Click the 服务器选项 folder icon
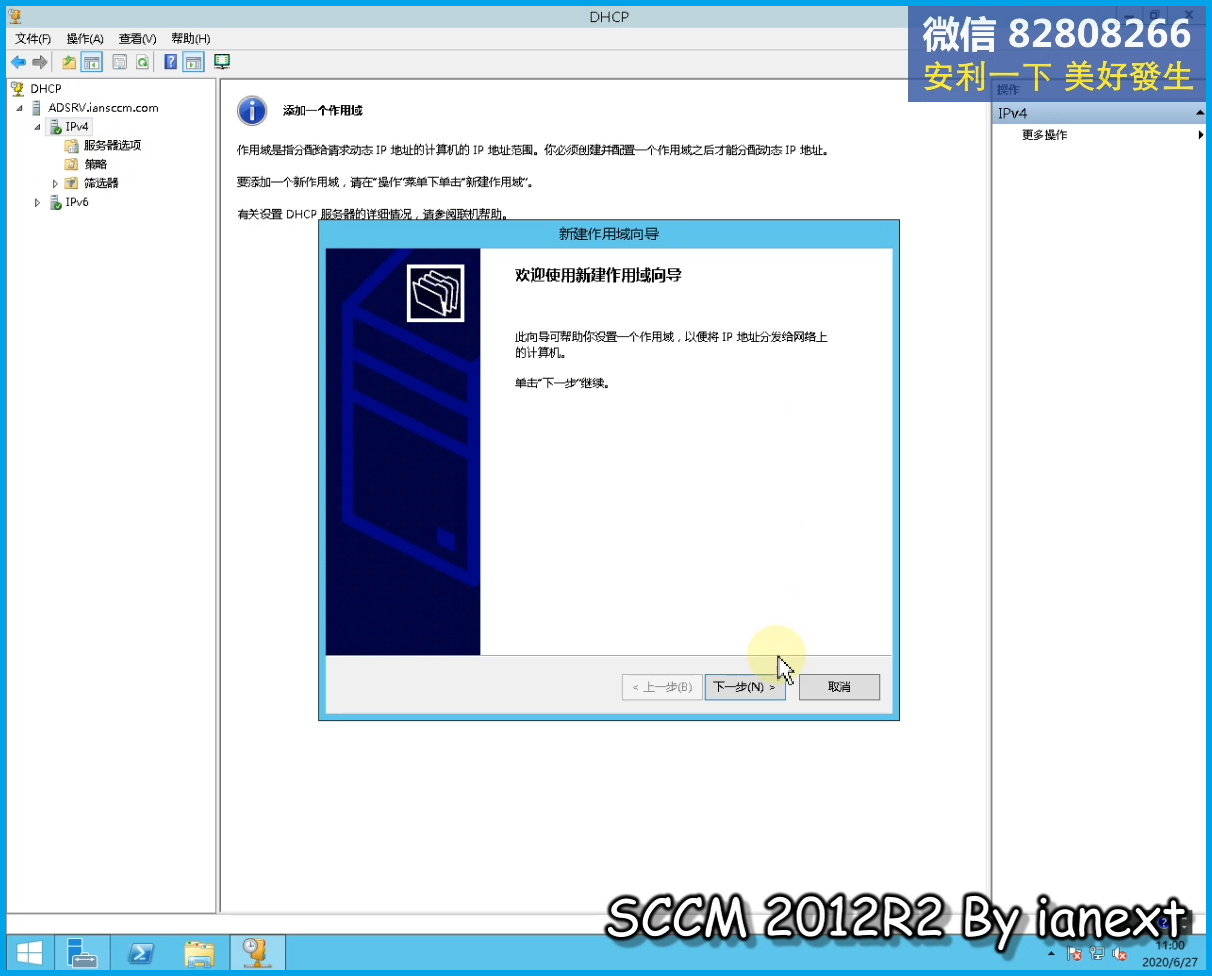The height and width of the screenshot is (976, 1212). coord(71,146)
